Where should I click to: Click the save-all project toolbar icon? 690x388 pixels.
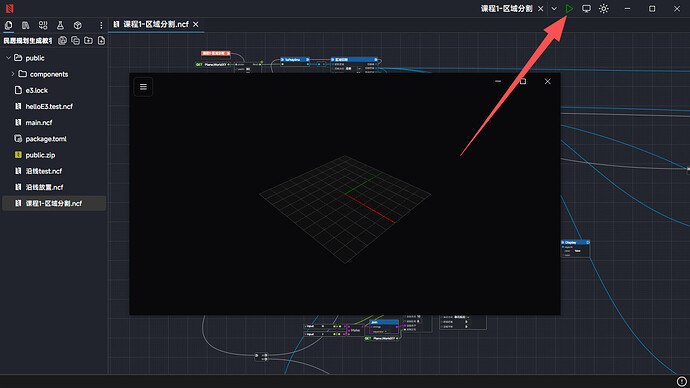pos(62,40)
